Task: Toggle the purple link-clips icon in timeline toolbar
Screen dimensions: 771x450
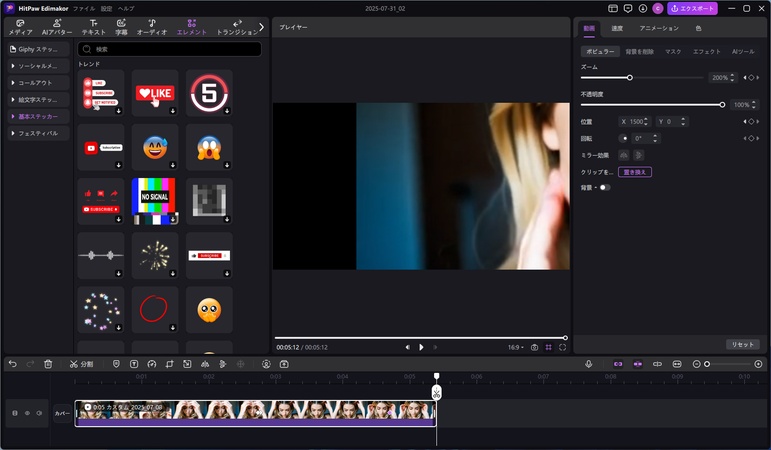Action: pyautogui.click(x=618, y=364)
